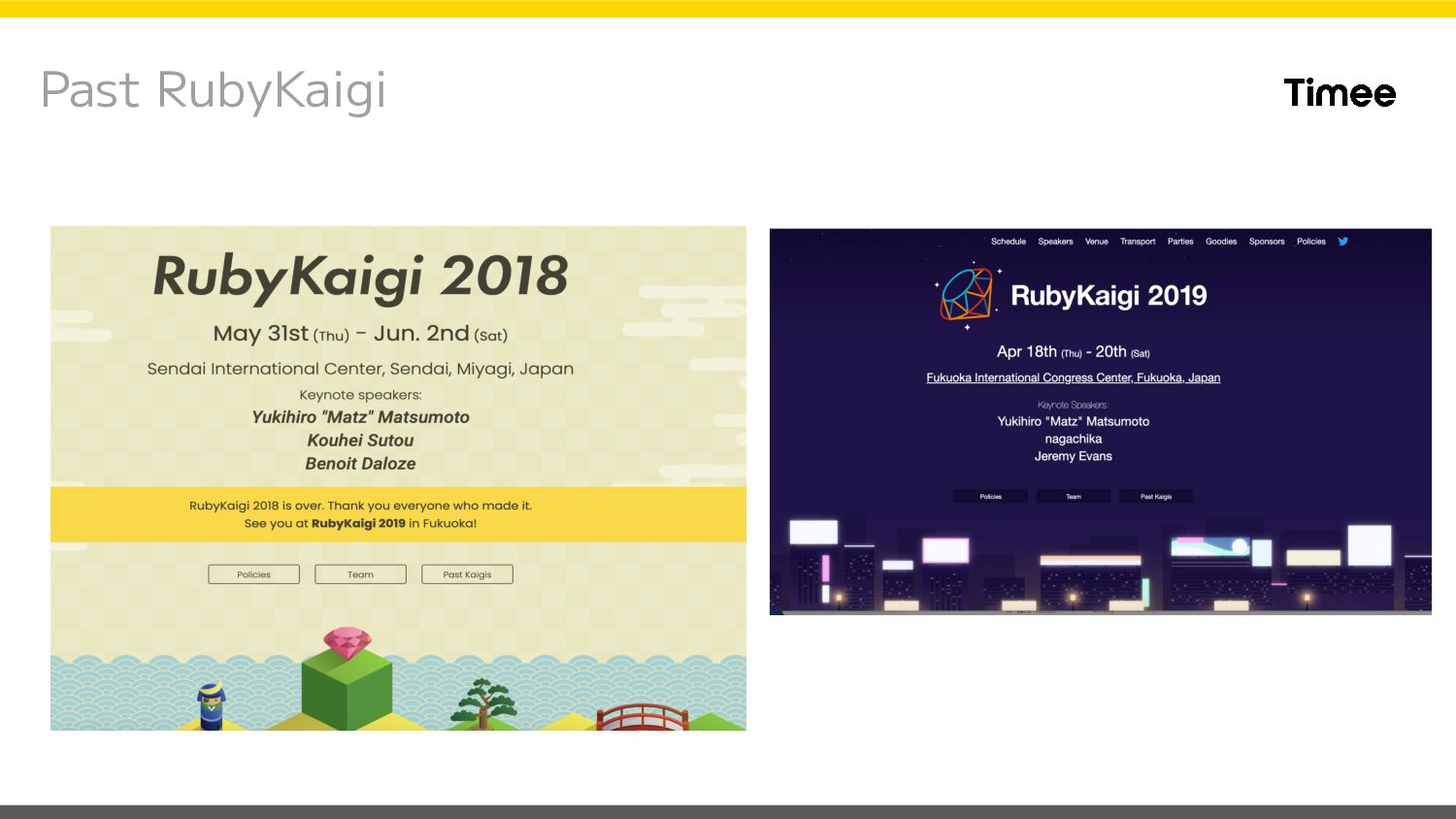The width and height of the screenshot is (1456, 819).
Task: Follow the bold RubyKaigi 2019 link in yellow banner
Action: 358,523
